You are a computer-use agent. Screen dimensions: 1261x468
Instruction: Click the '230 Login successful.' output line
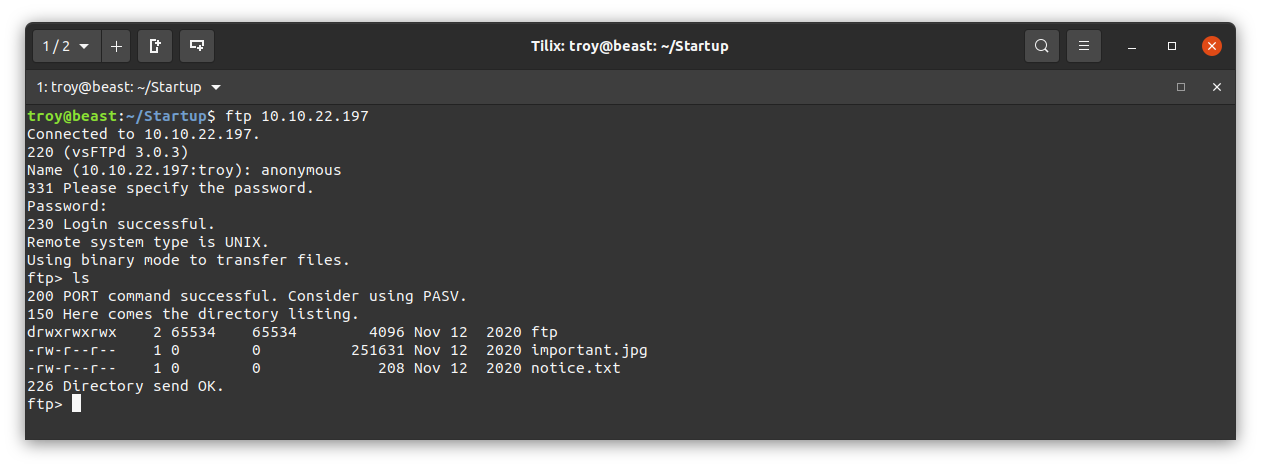121,224
